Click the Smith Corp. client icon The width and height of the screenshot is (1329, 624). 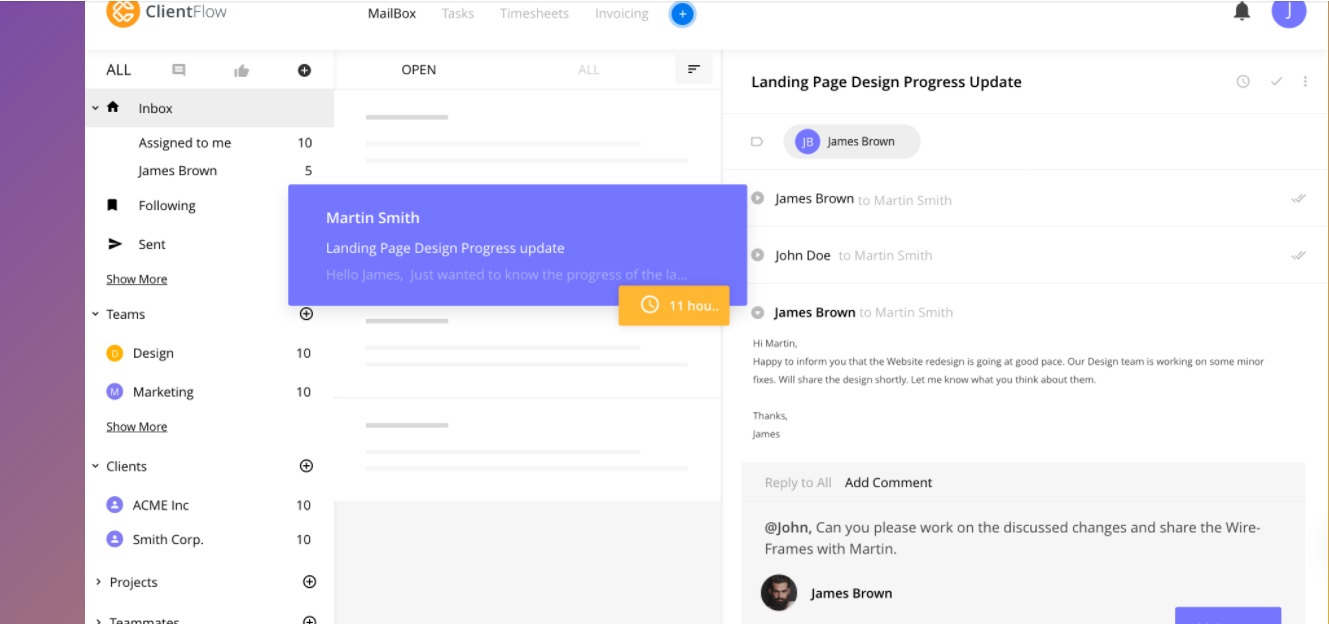(x=114, y=539)
